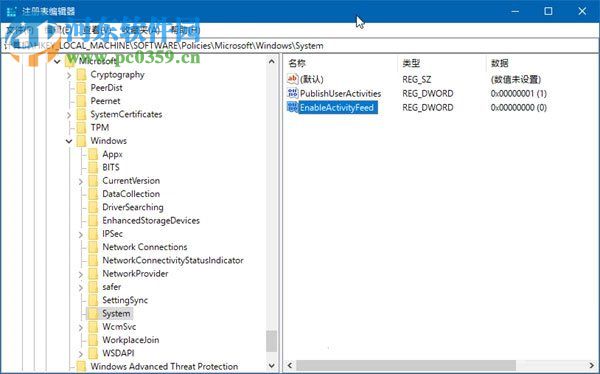Image resolution: width=600 pixels, height=374 pixels.
Task: Maximize the Registry Editor window
Action: click(548, 11)
